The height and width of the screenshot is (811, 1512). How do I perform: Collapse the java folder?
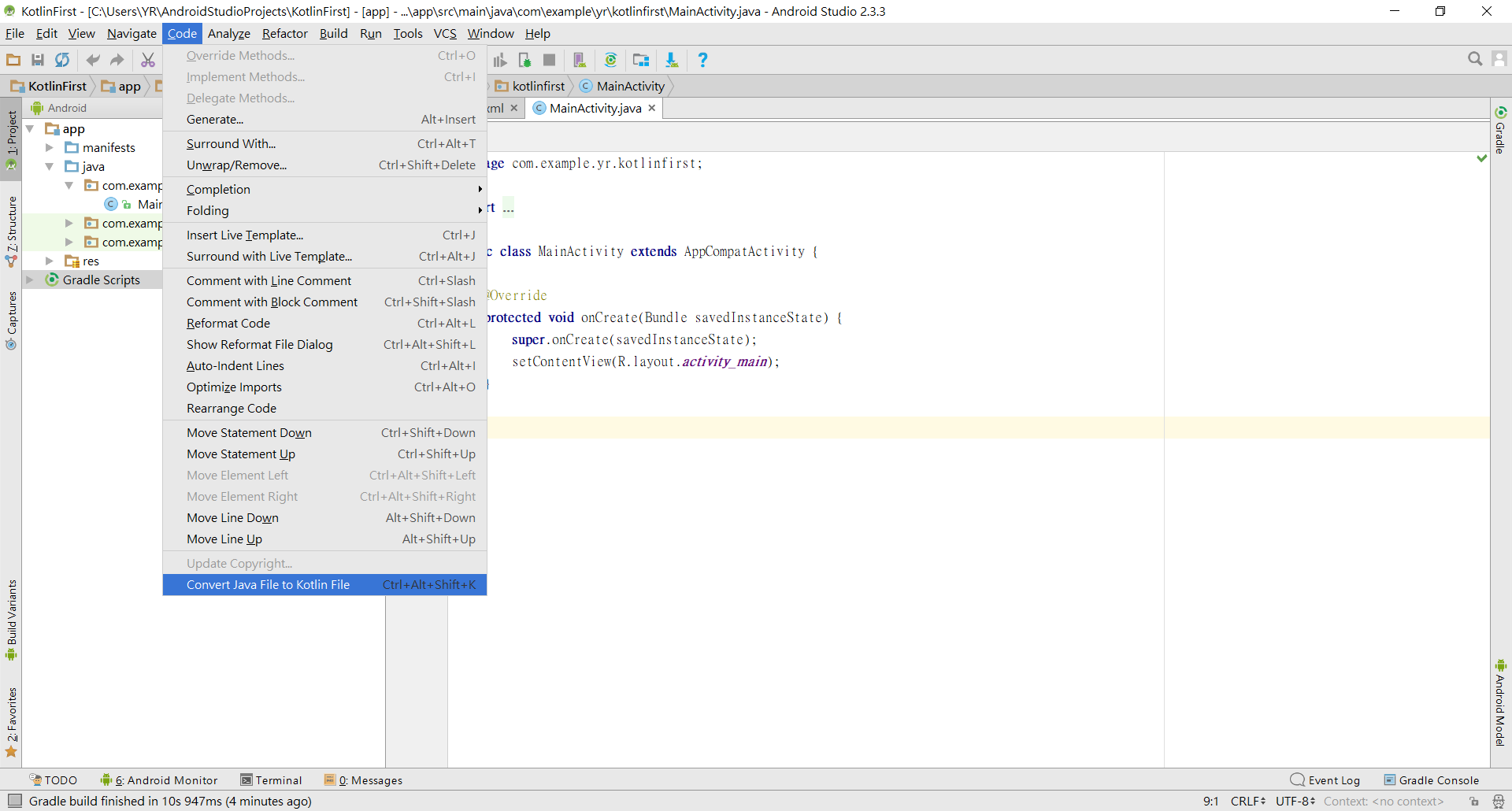(x=50, y=166)
